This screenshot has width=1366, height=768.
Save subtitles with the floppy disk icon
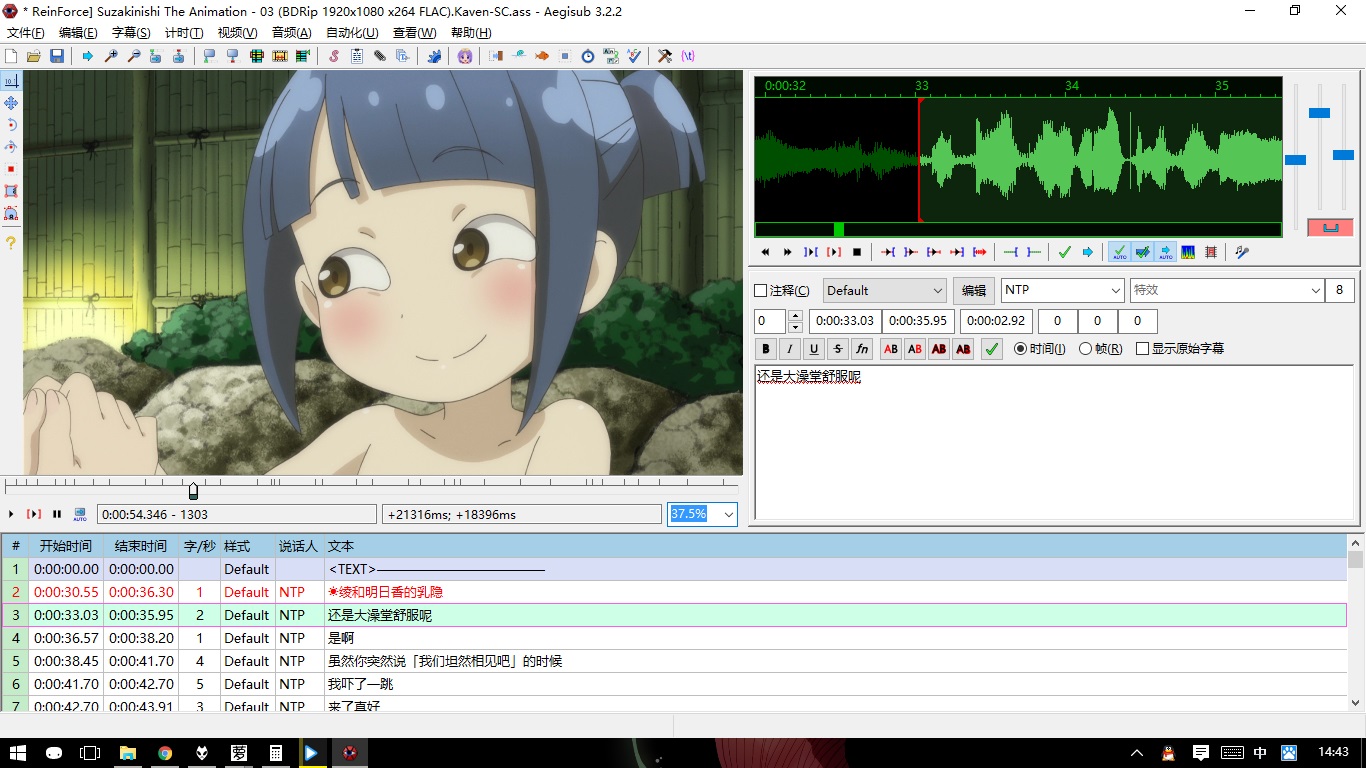click(x=57, y=56)
